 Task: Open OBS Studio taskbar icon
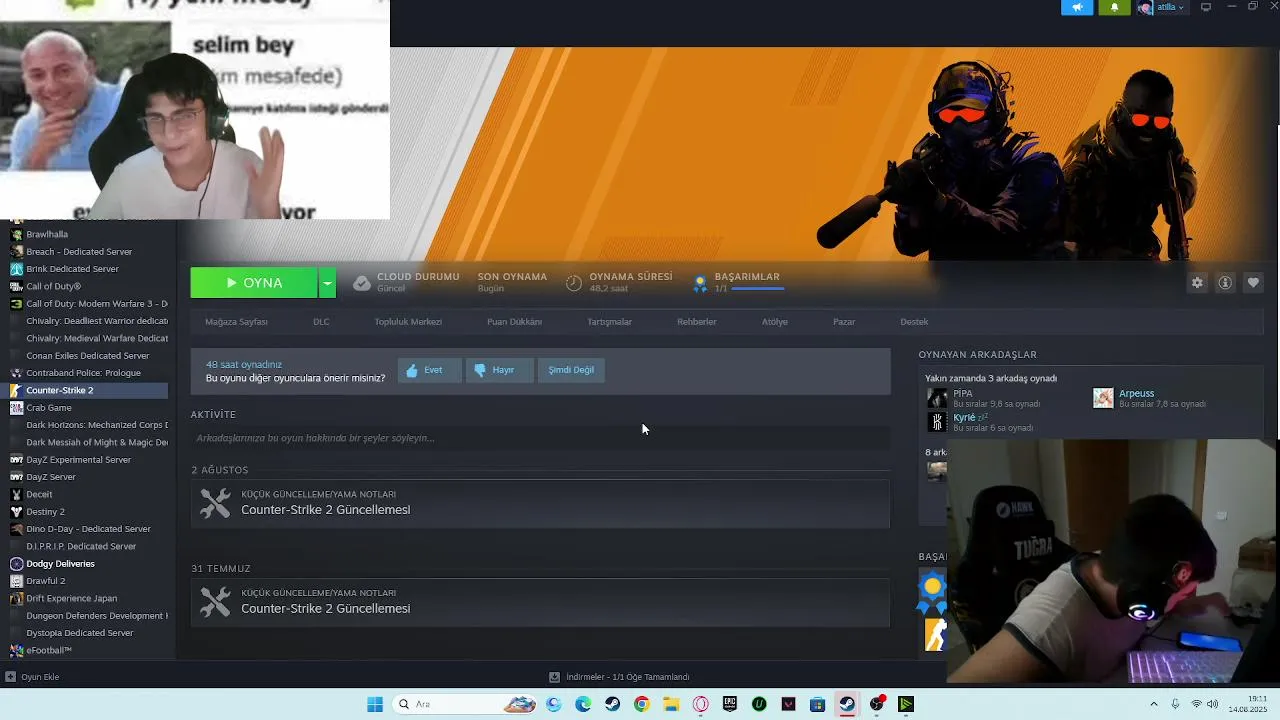click(x=877, y=704)
